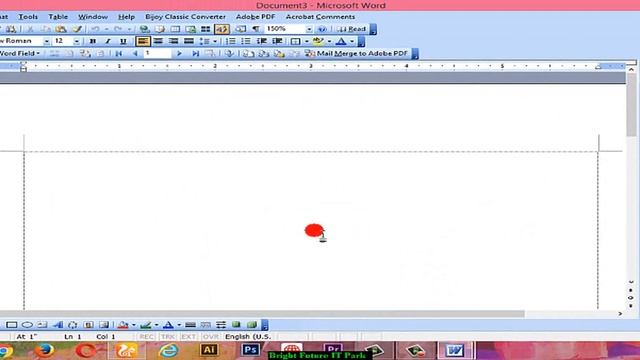Select the Text Box drawing tool
Viewport: 640px width, 360px height.
tap(42, 325)
